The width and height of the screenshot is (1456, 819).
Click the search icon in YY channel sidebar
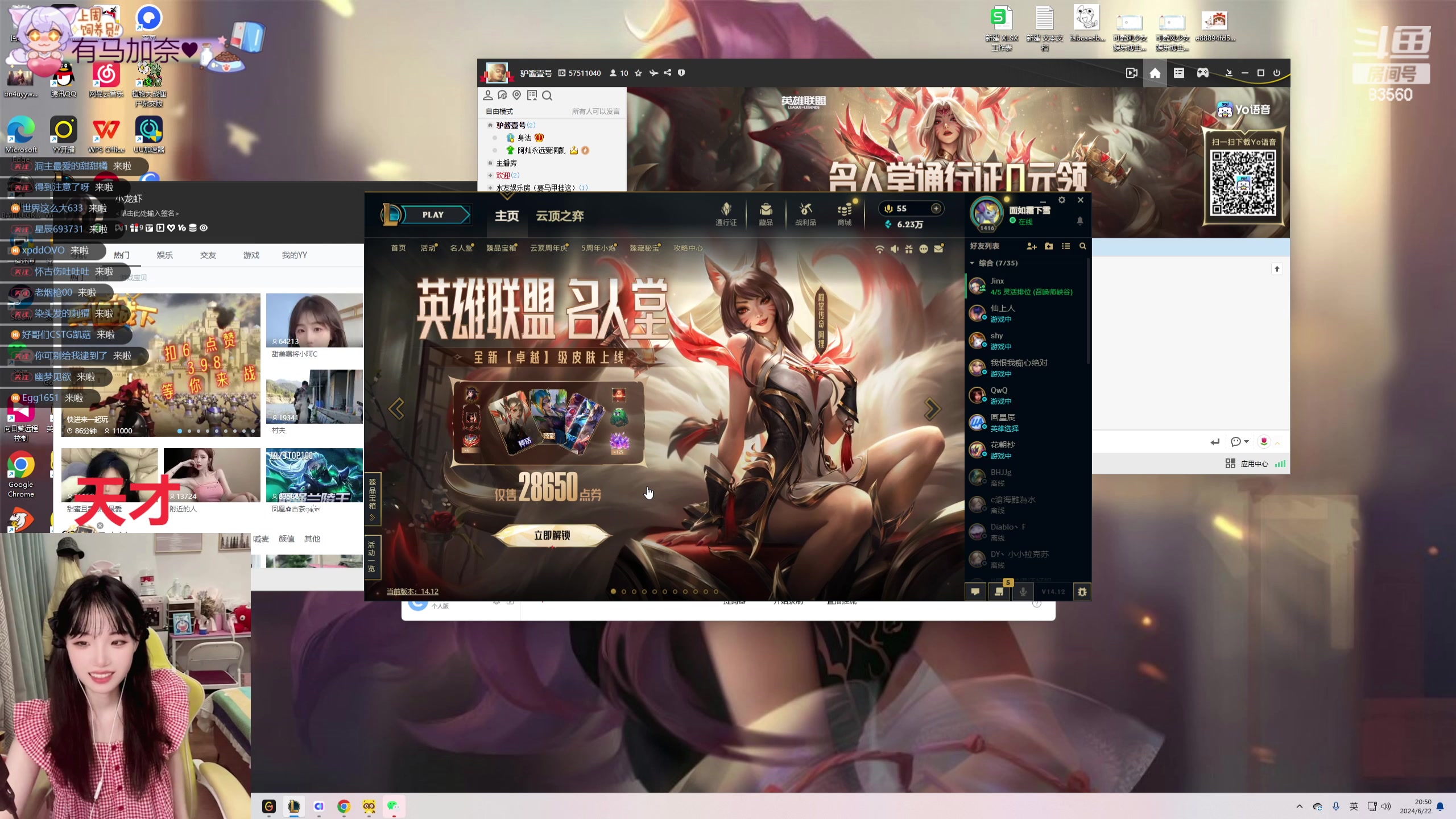pyautogui.click(x=547, y=96)
